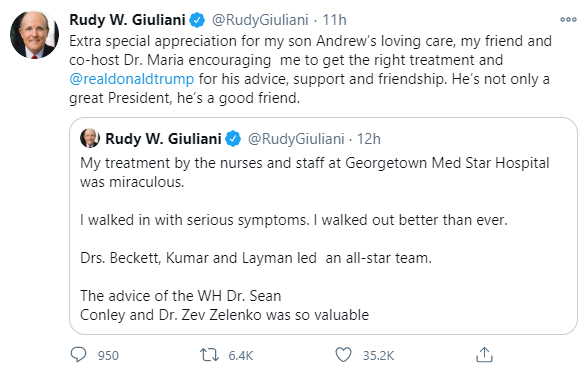Open Rudy Giuliani's large profile picture
Image resolution: width=586 pixels, height=374 pixels.
[34, 35]
